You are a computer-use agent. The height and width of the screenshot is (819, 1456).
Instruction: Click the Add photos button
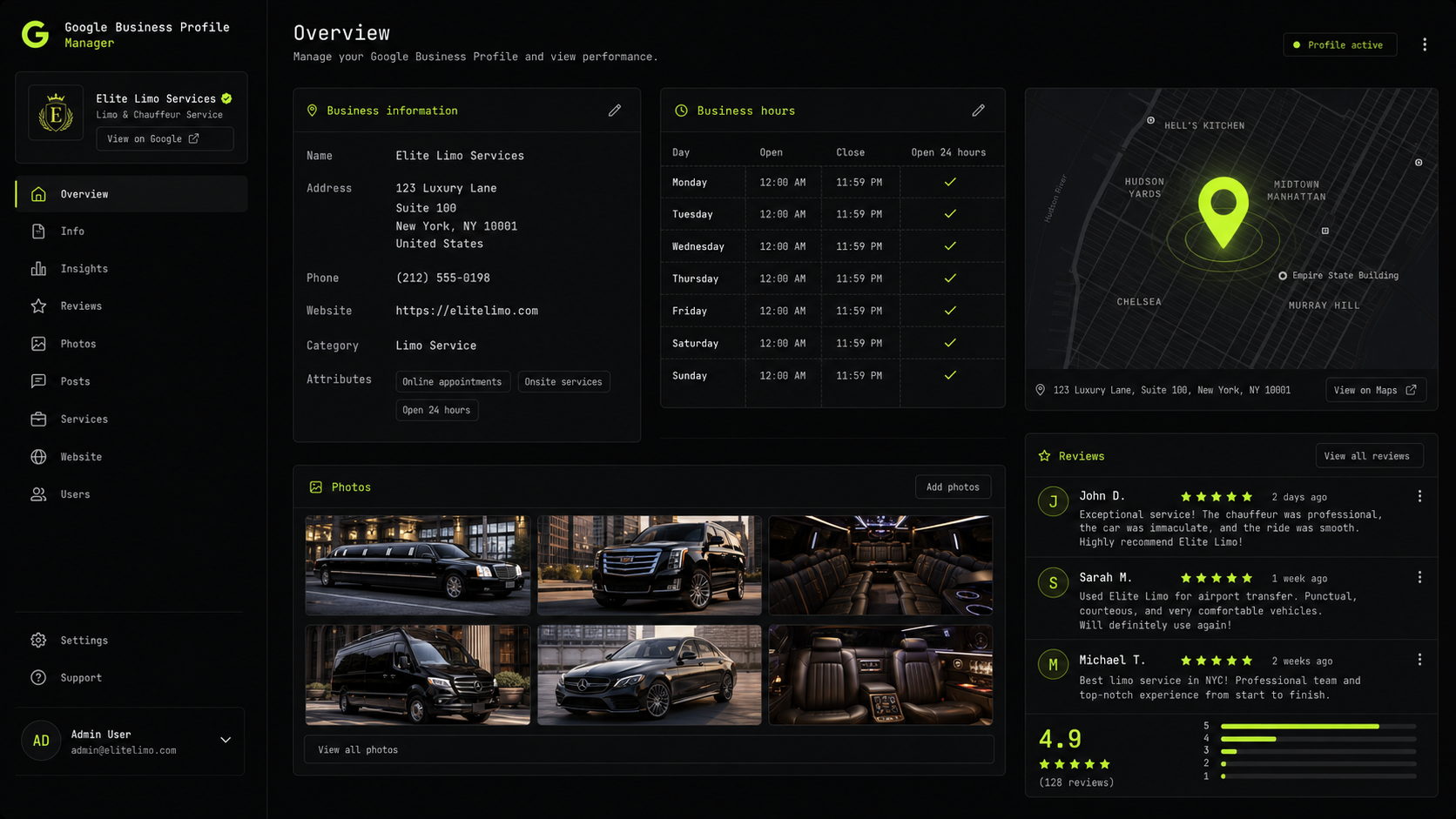click(x=953, y=487)
